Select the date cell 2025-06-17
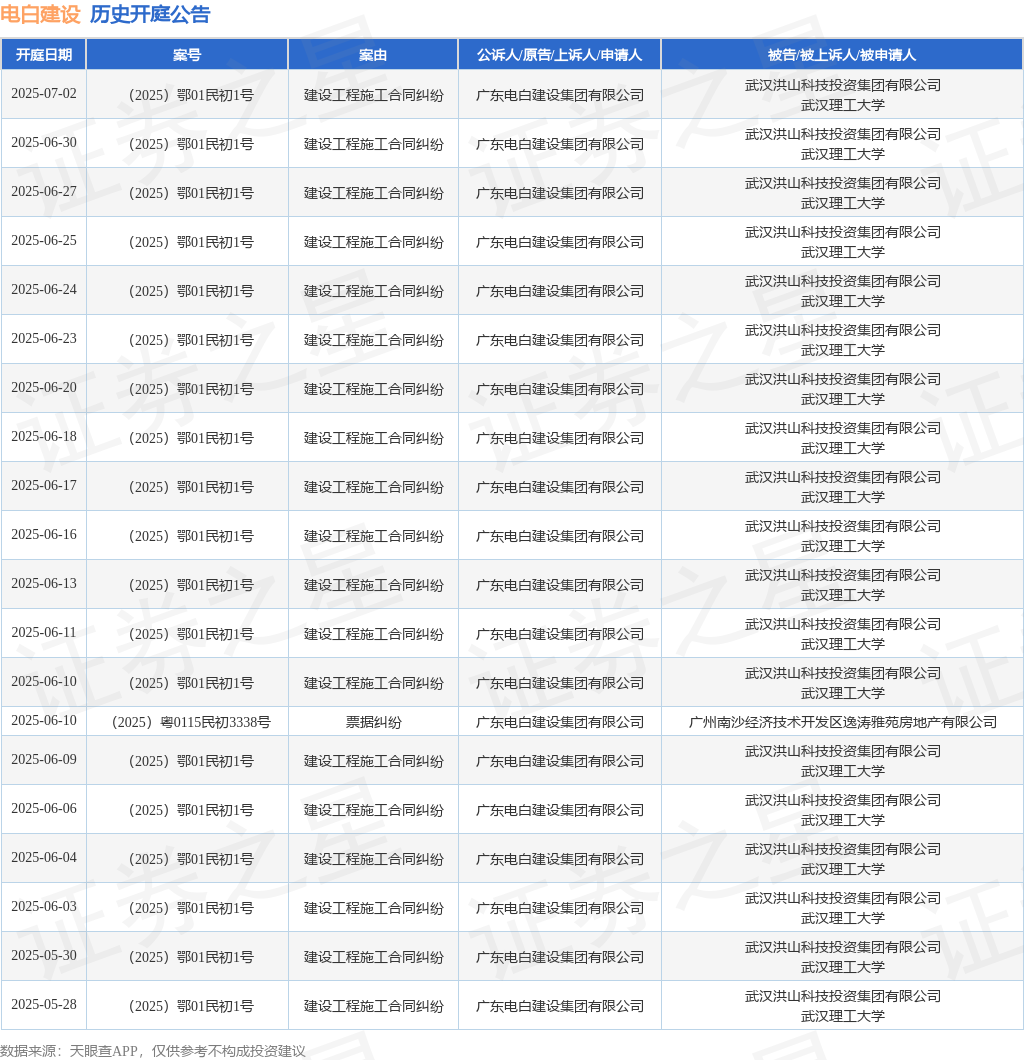 (x=44, y=485)
